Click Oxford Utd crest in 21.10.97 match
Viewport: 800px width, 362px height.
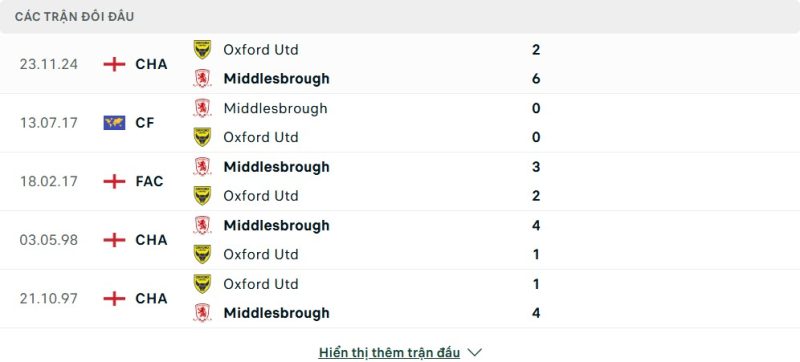202,284
